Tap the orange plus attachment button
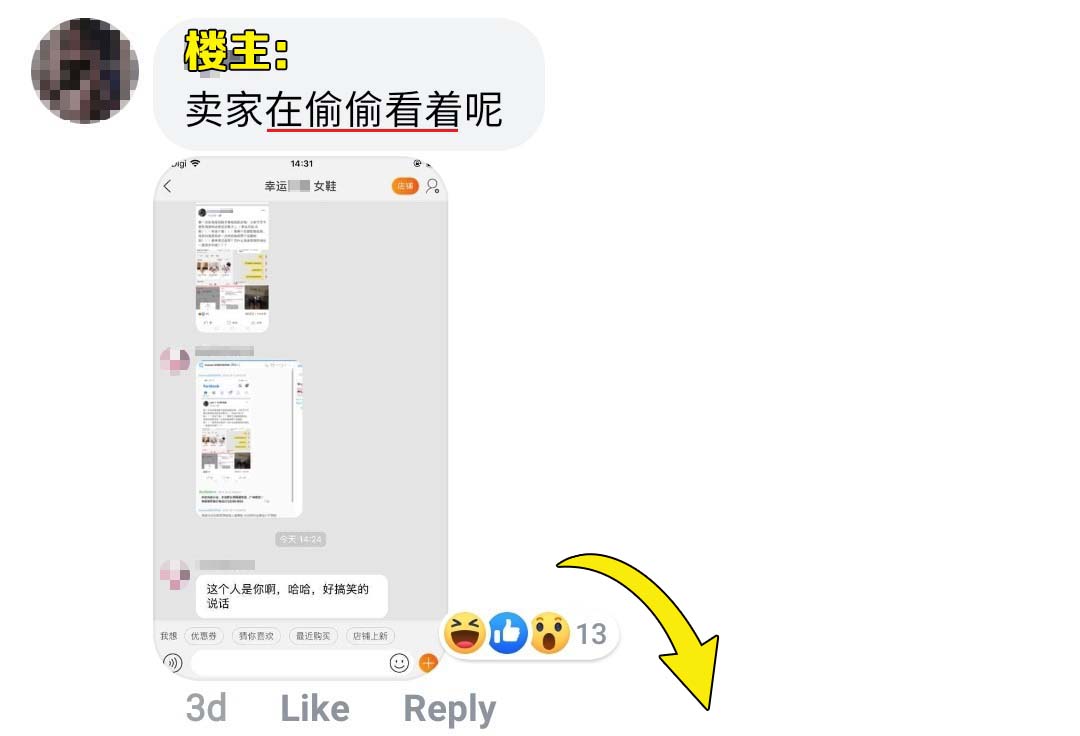Screen dimensions: 1080x736 (x=428, y=663)
